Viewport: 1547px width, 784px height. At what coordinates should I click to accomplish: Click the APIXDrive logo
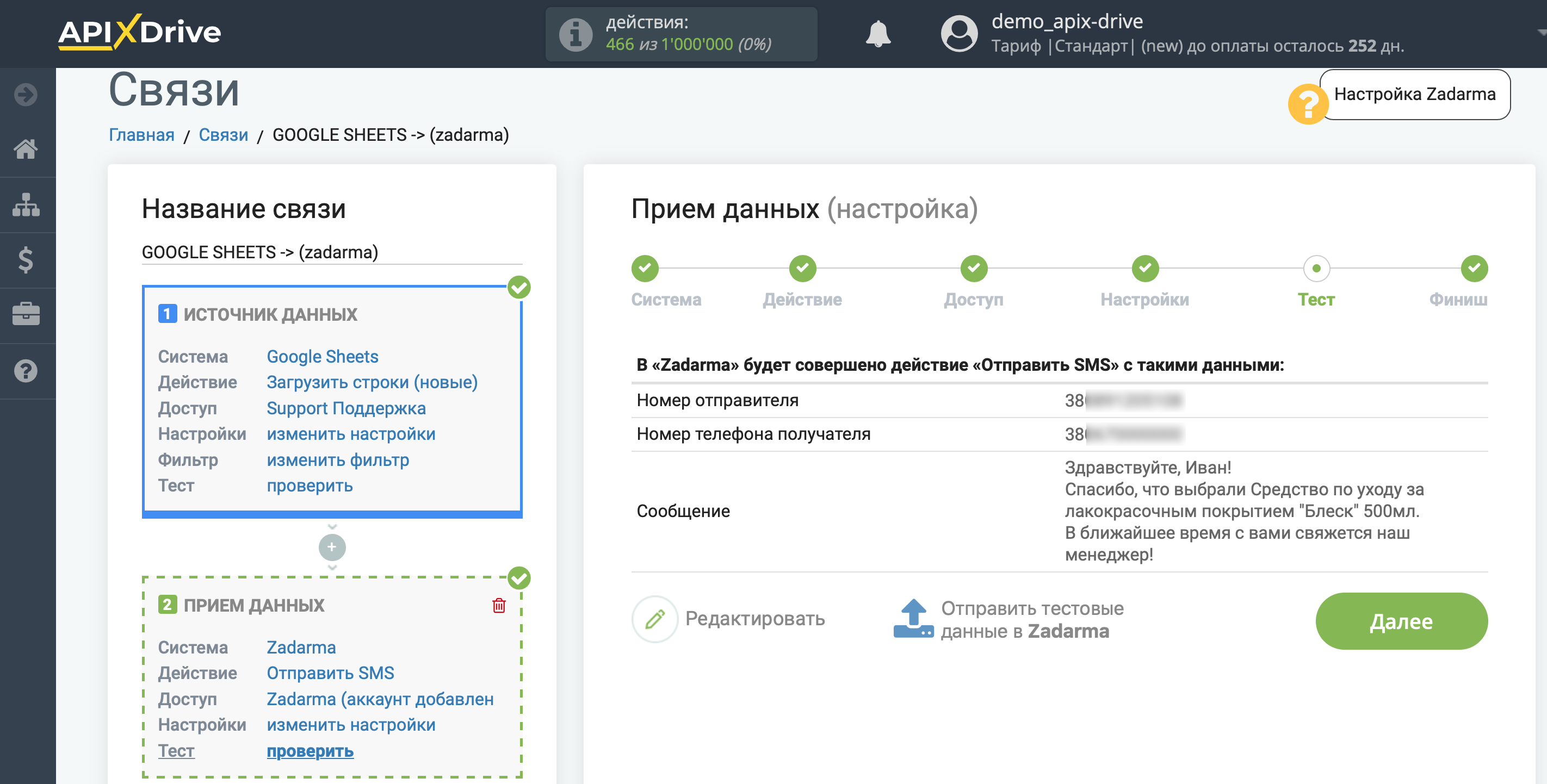click(x=139, y=32)
